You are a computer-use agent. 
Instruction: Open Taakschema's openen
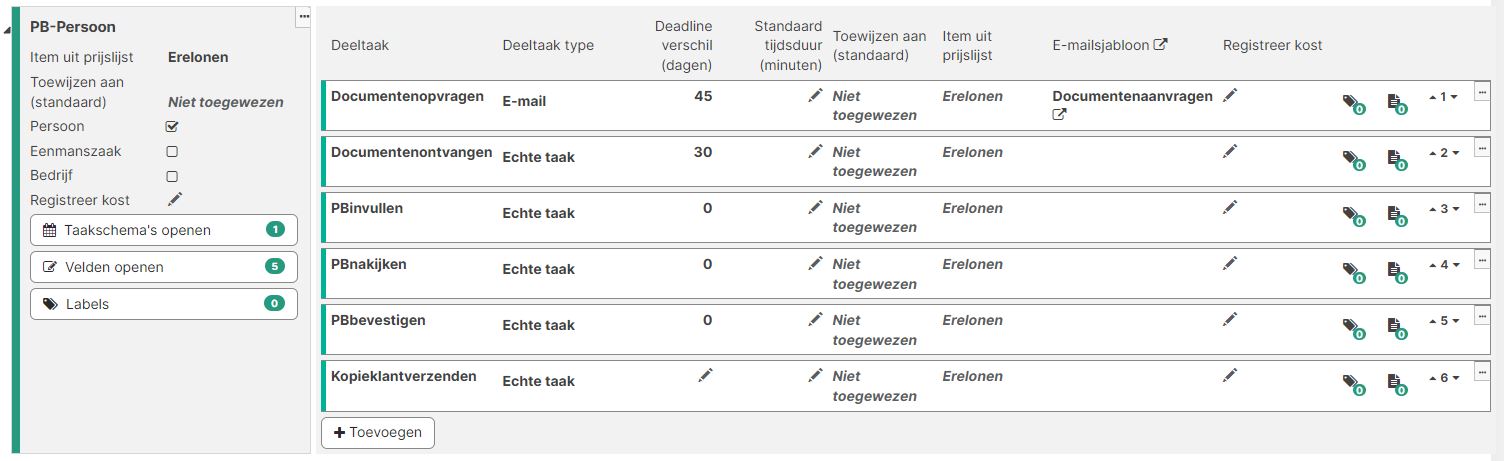click(164, 230)
